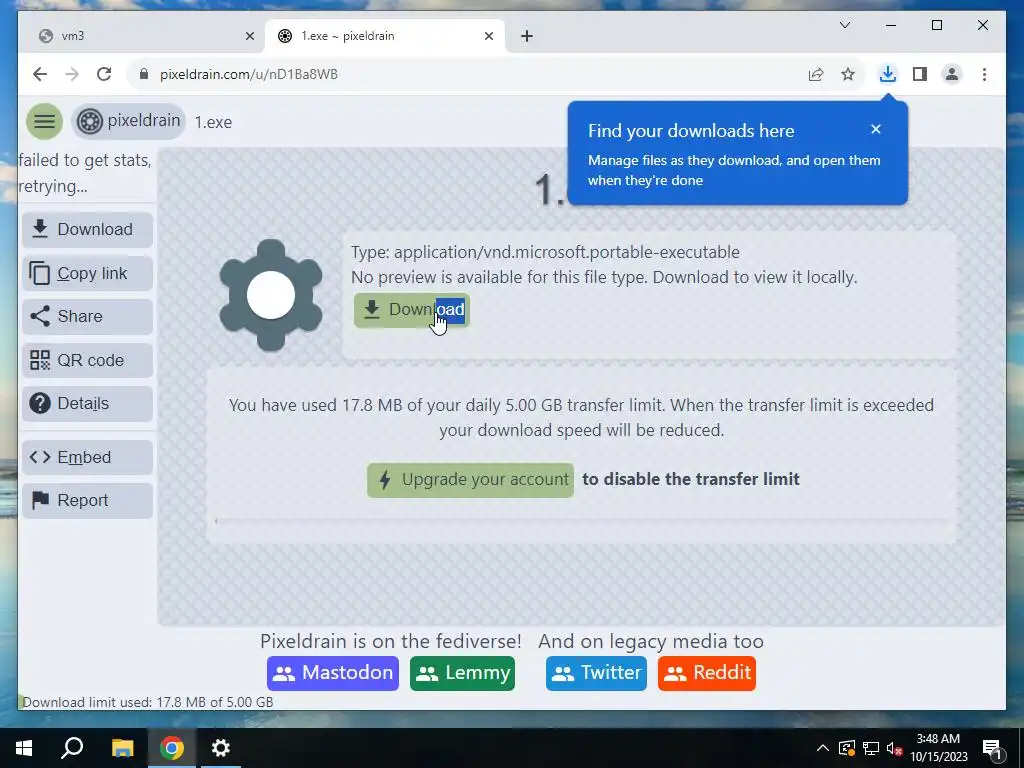Go back to previous page
Viewport: 1024px width, 768px height.
[40, 74]
